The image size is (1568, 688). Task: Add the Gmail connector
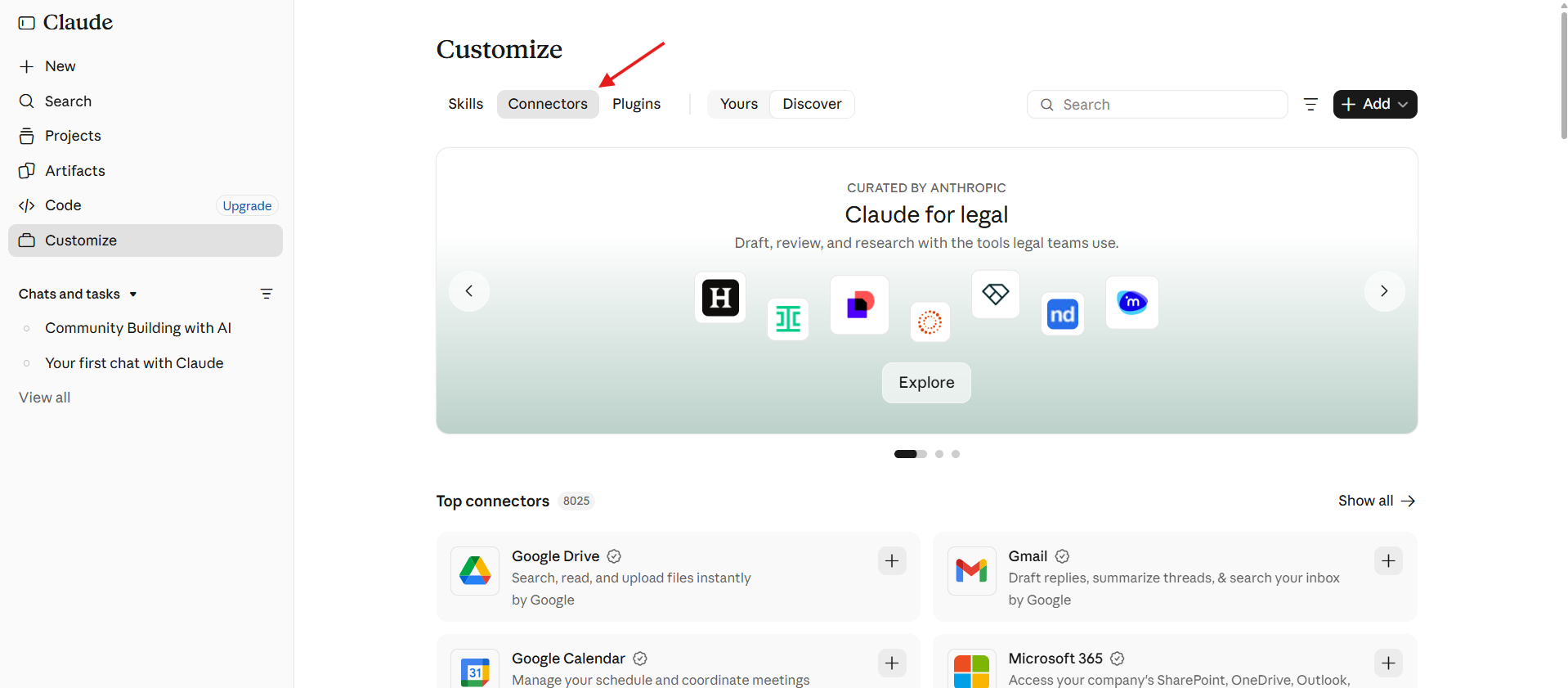[1388, 561]
